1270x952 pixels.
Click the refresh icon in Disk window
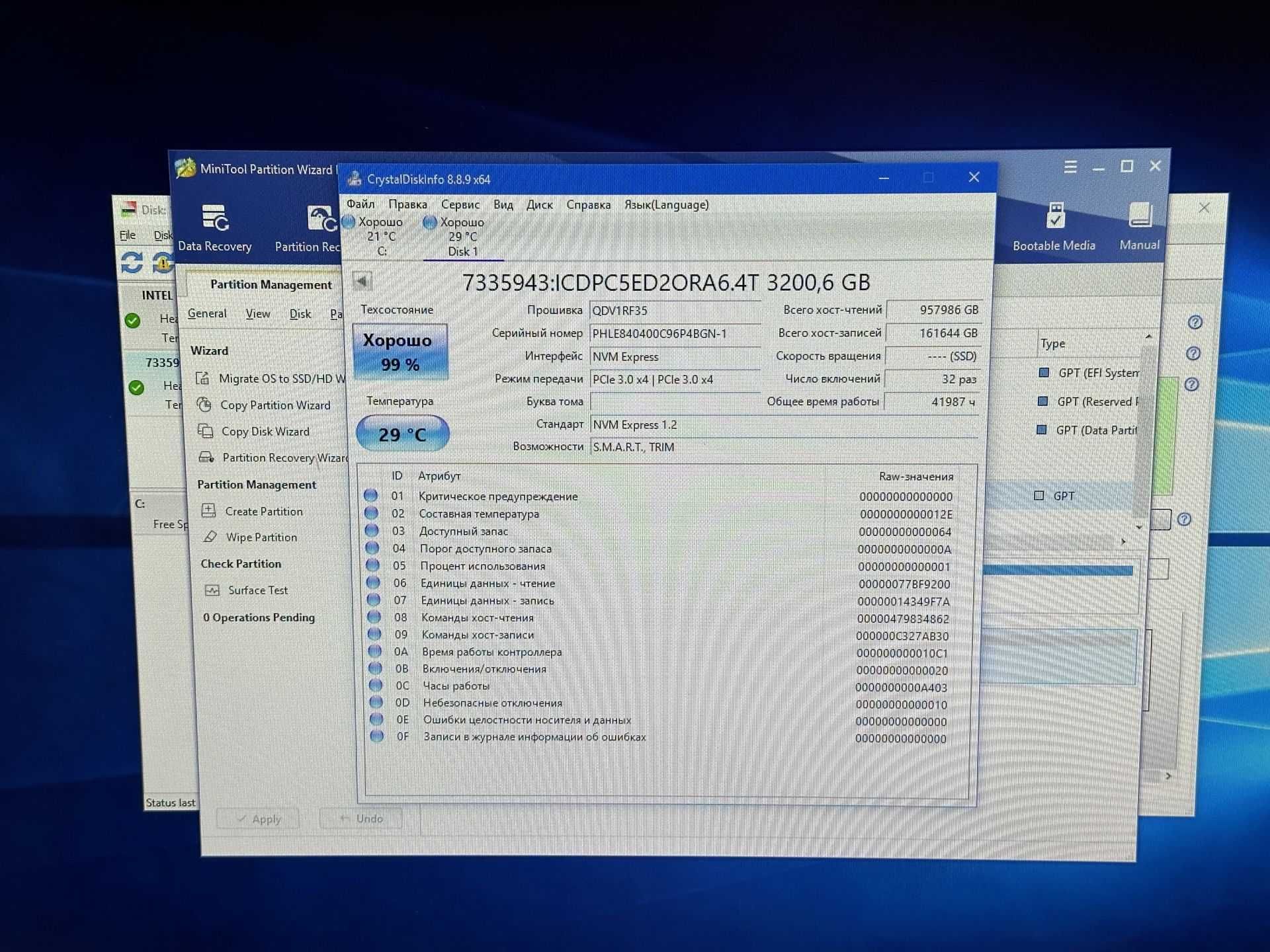pyautogui.click(x=132, y=262)
